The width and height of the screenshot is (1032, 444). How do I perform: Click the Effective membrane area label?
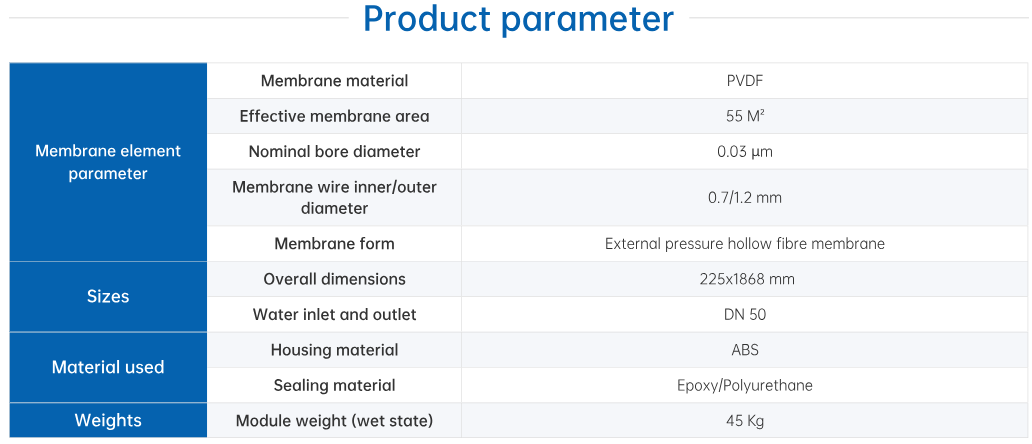[334, 116]
